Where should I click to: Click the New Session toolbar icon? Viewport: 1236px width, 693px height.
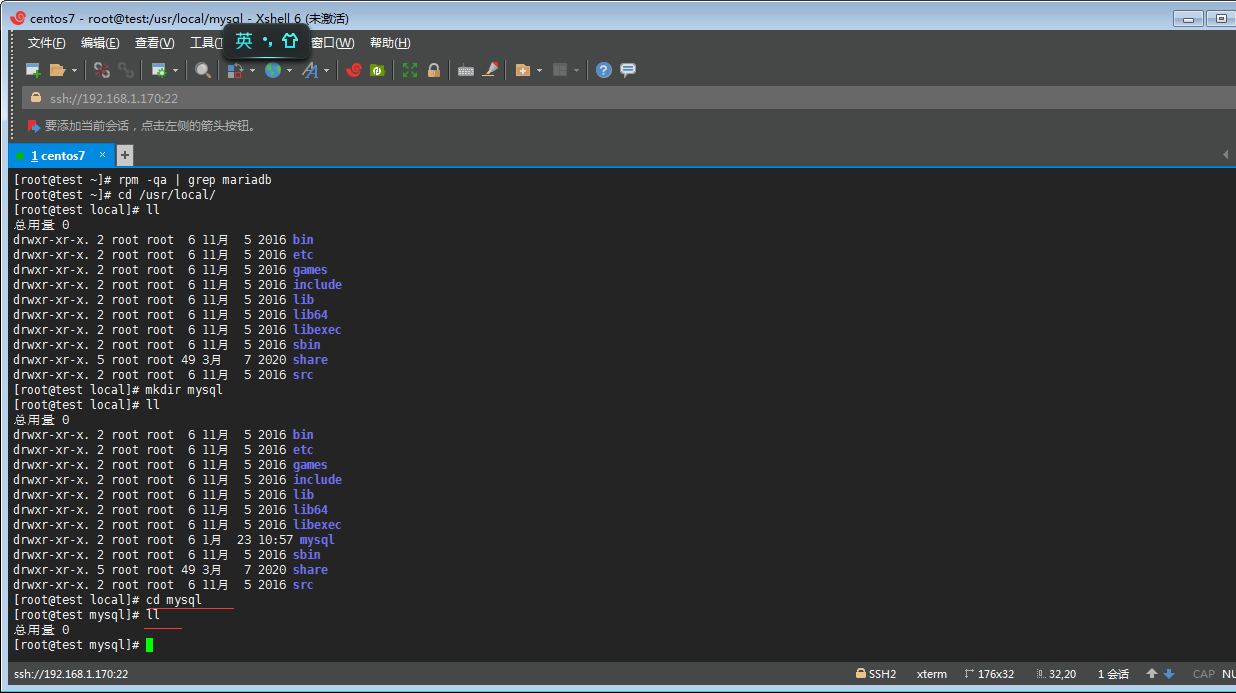[x=33, y=70]
